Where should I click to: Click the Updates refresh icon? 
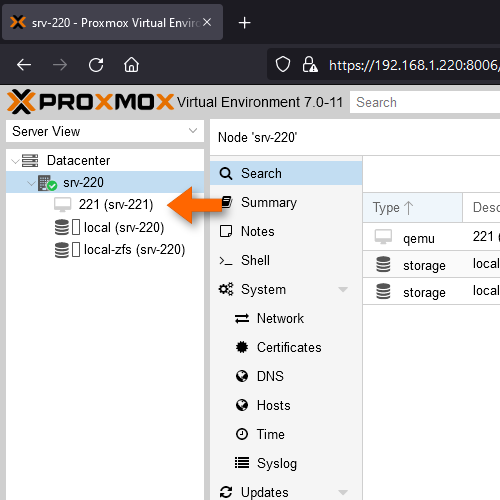tap(226, 492)
